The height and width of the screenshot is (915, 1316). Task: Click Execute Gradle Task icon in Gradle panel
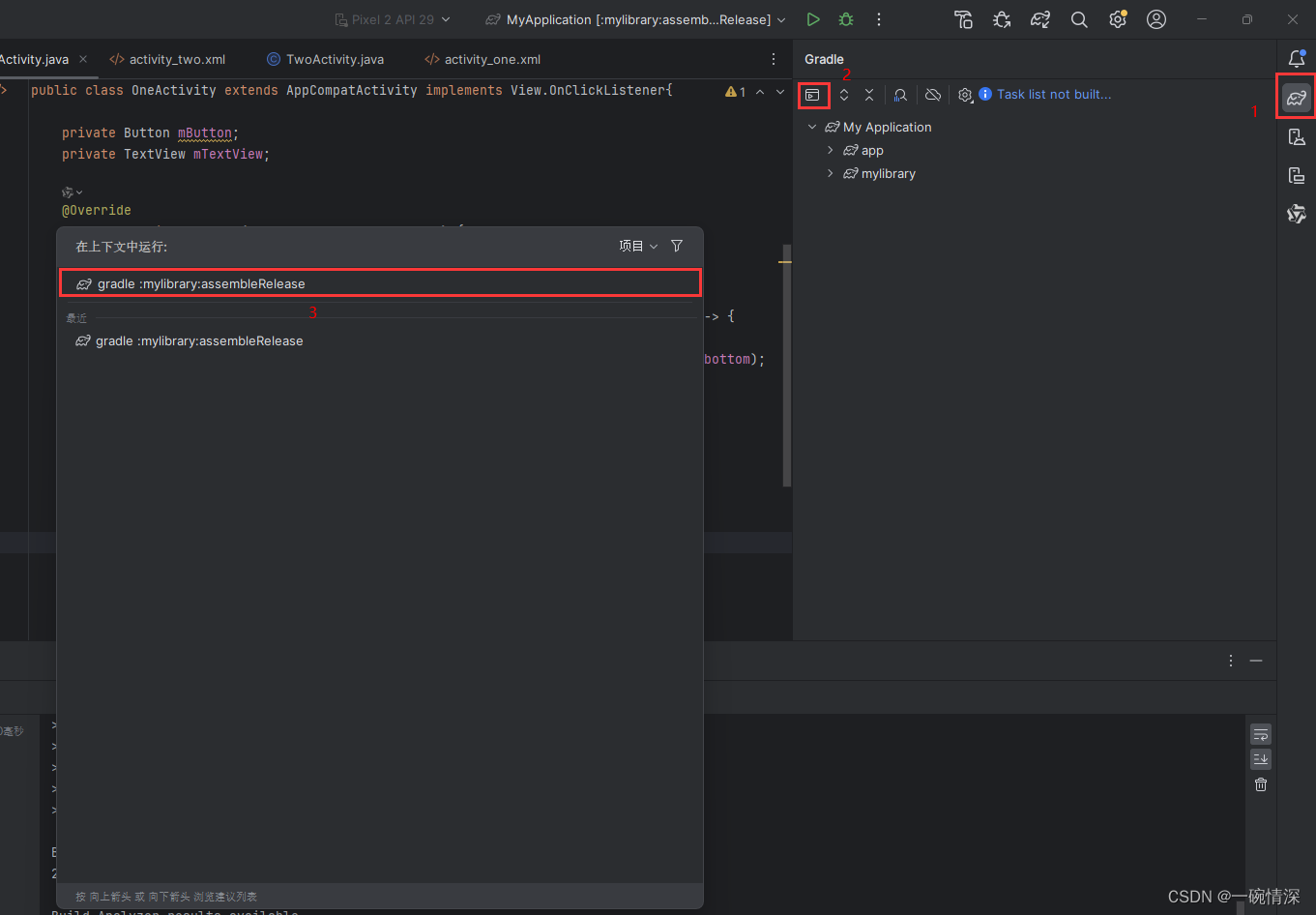click(x=813, y=95)
